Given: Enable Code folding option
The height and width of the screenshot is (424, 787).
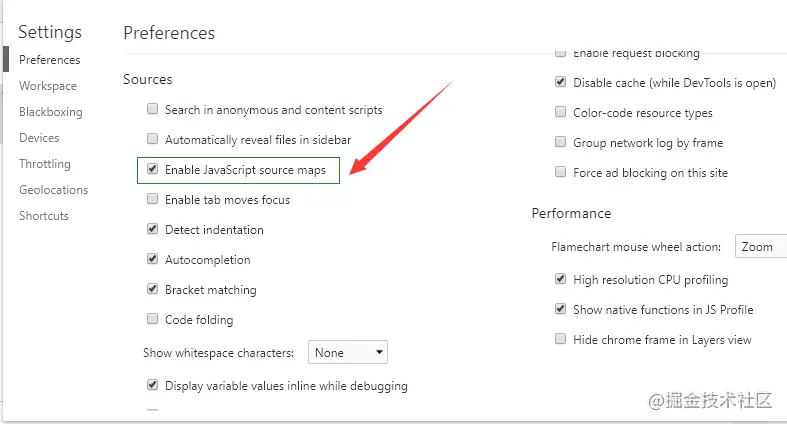Looking at the screenshot, I should (x=153, y=319).
